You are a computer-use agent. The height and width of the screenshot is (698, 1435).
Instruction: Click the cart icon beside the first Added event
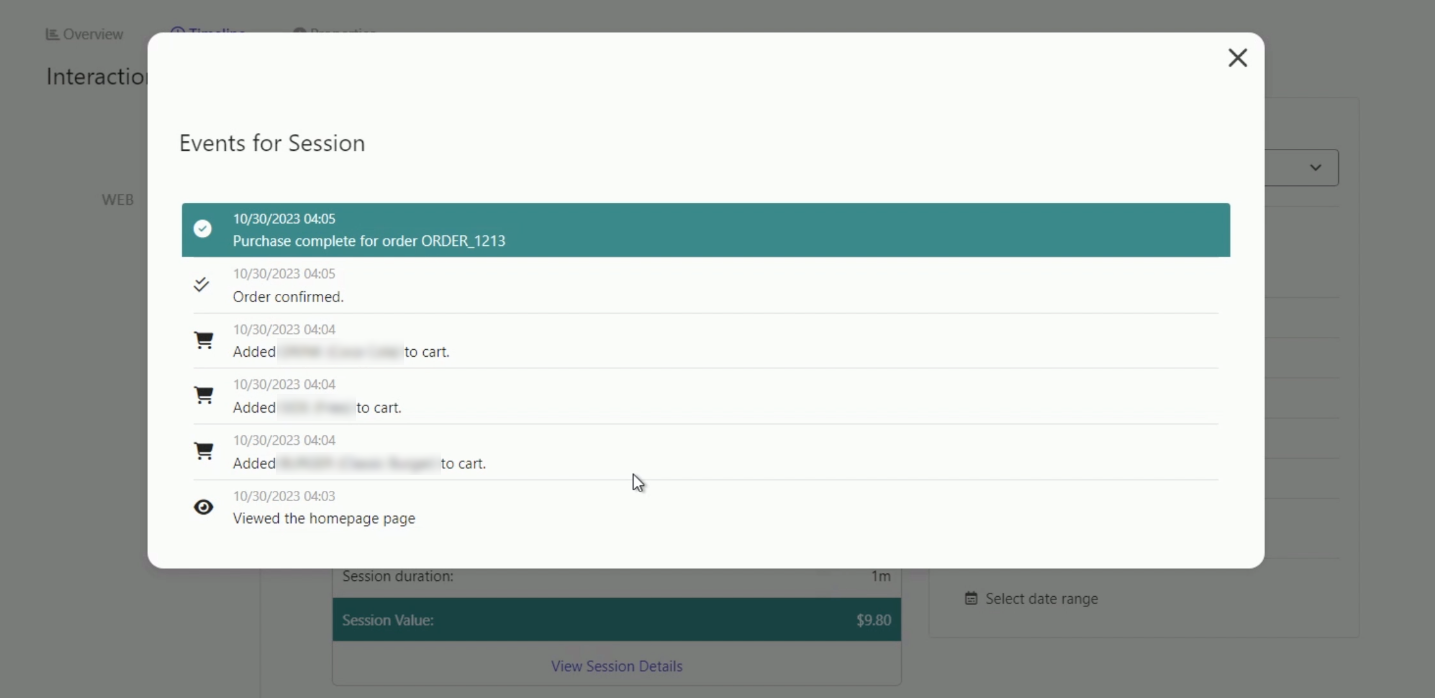coord(203,340)
